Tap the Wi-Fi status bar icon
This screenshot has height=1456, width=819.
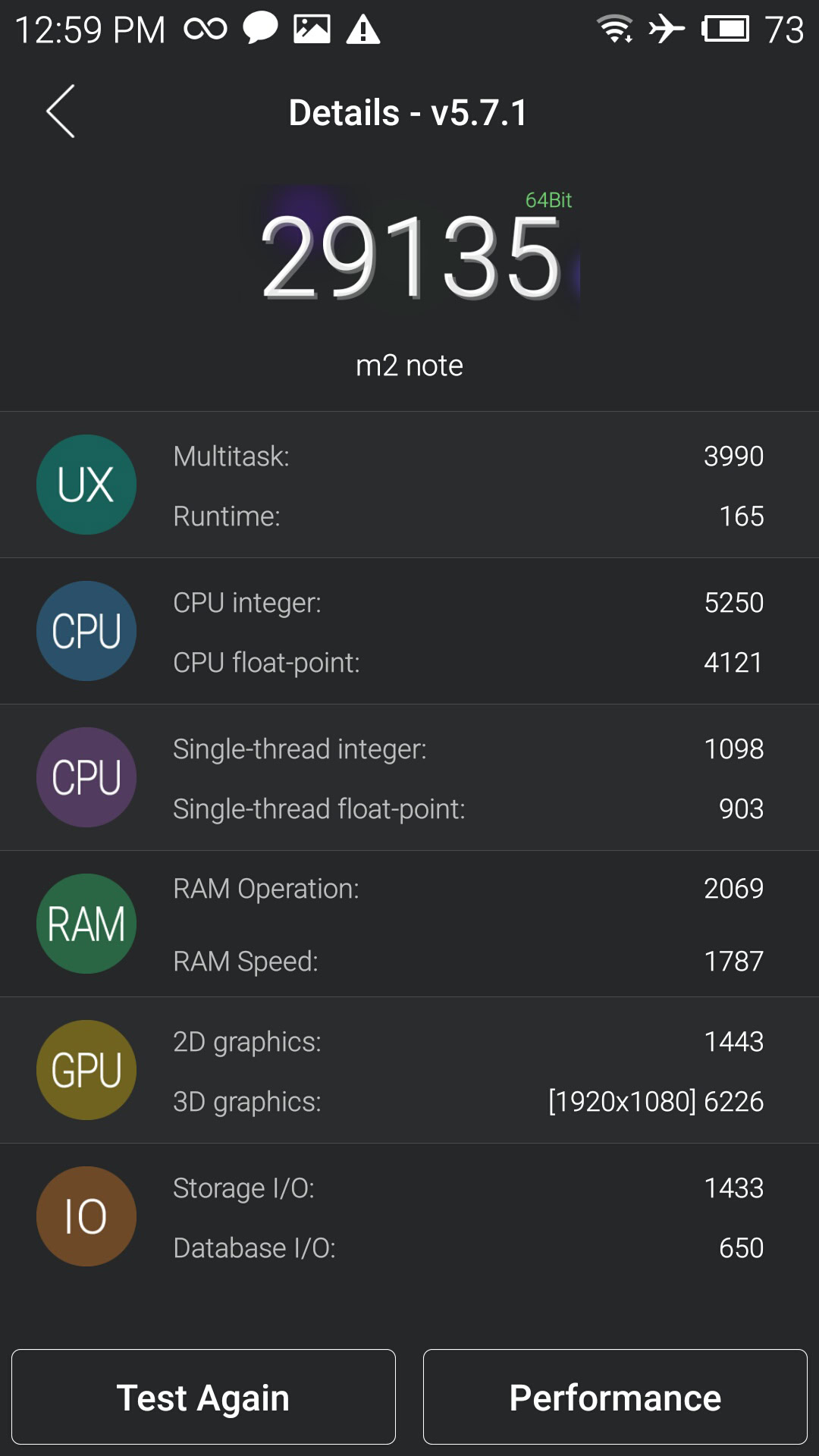point(615,30)
